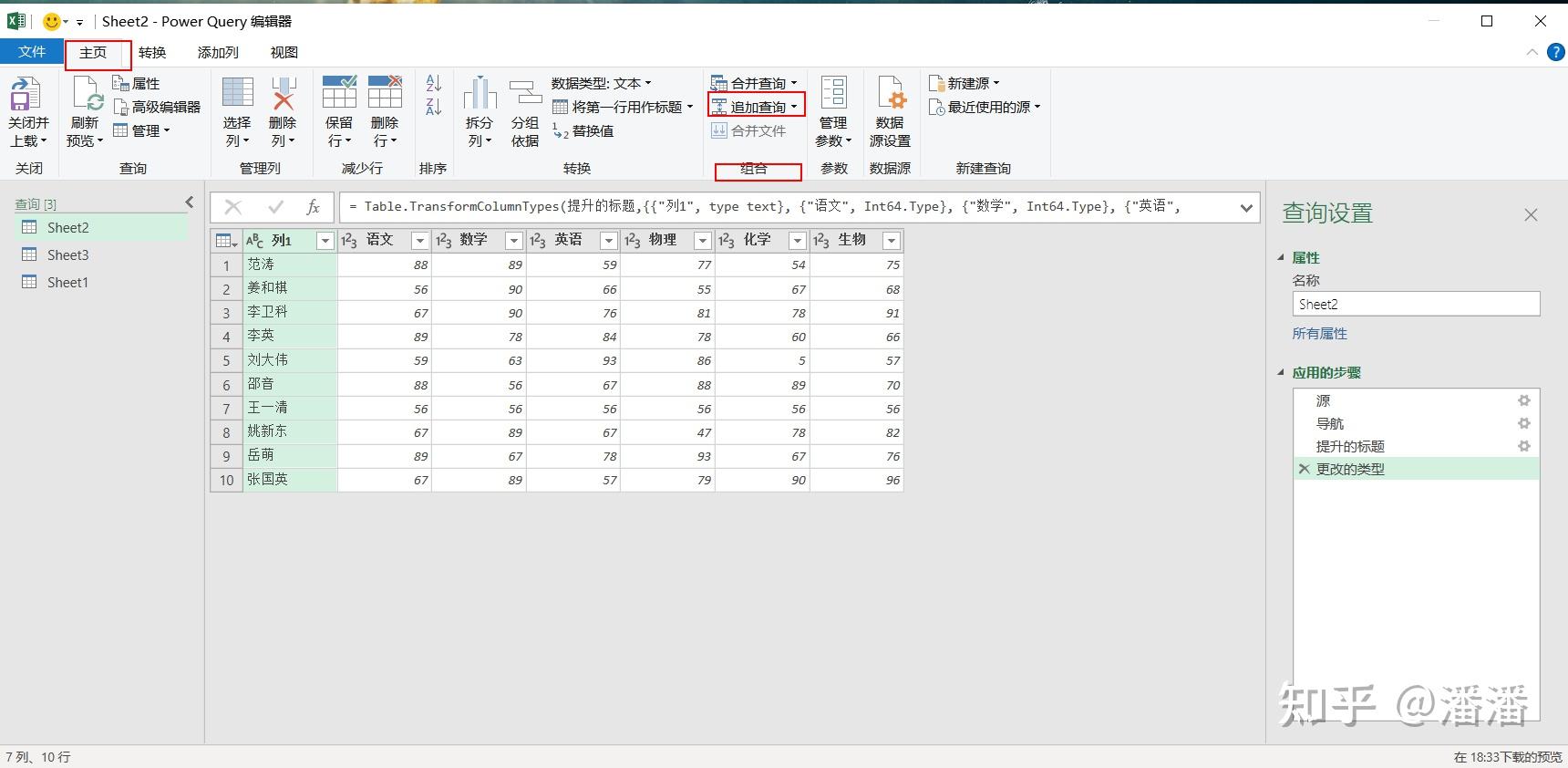
Task: Click the Close & Load (关闭并上载) icon
Action: [x=26, y=95]
